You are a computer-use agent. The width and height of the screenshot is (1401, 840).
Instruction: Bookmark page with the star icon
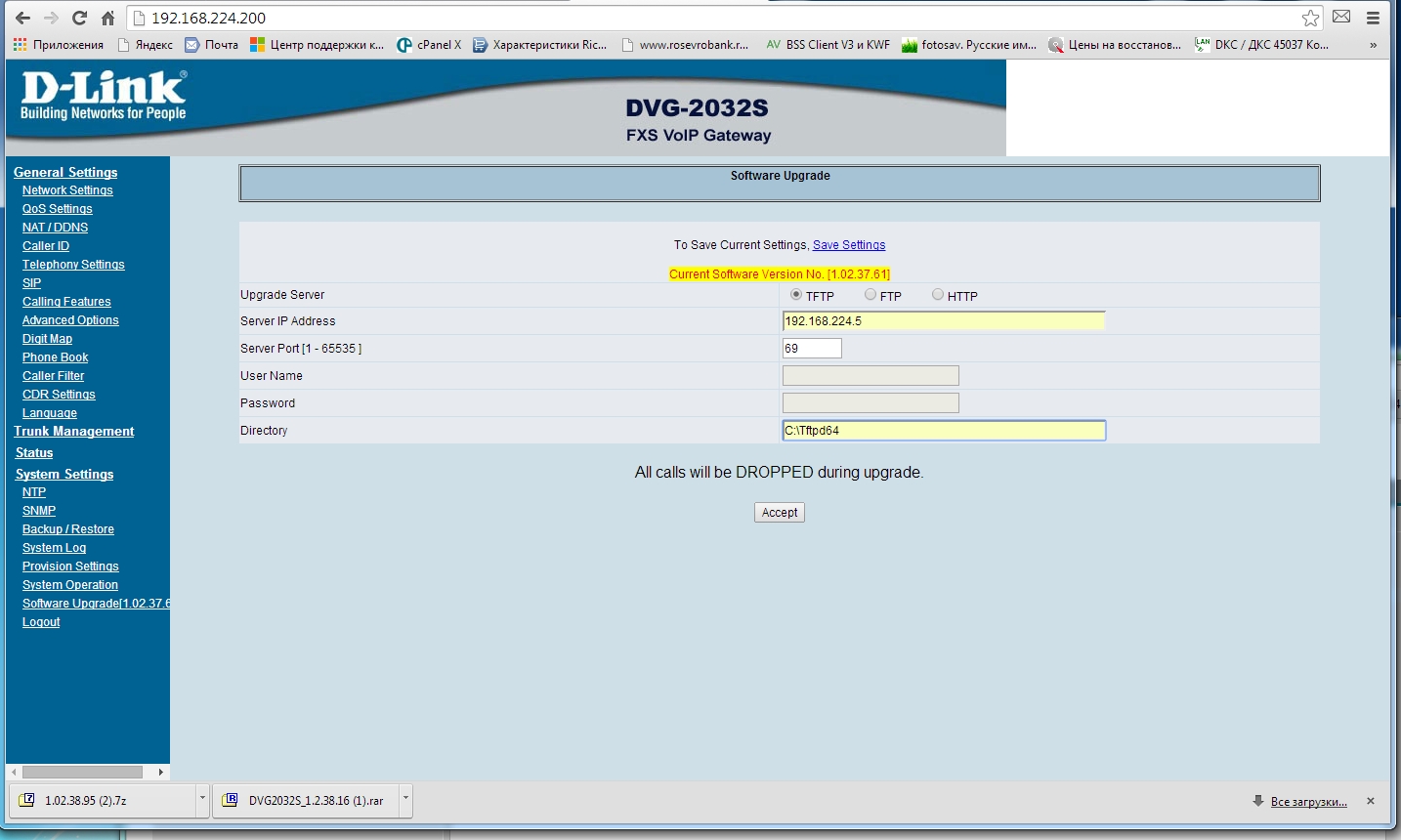pos(1310,18)
